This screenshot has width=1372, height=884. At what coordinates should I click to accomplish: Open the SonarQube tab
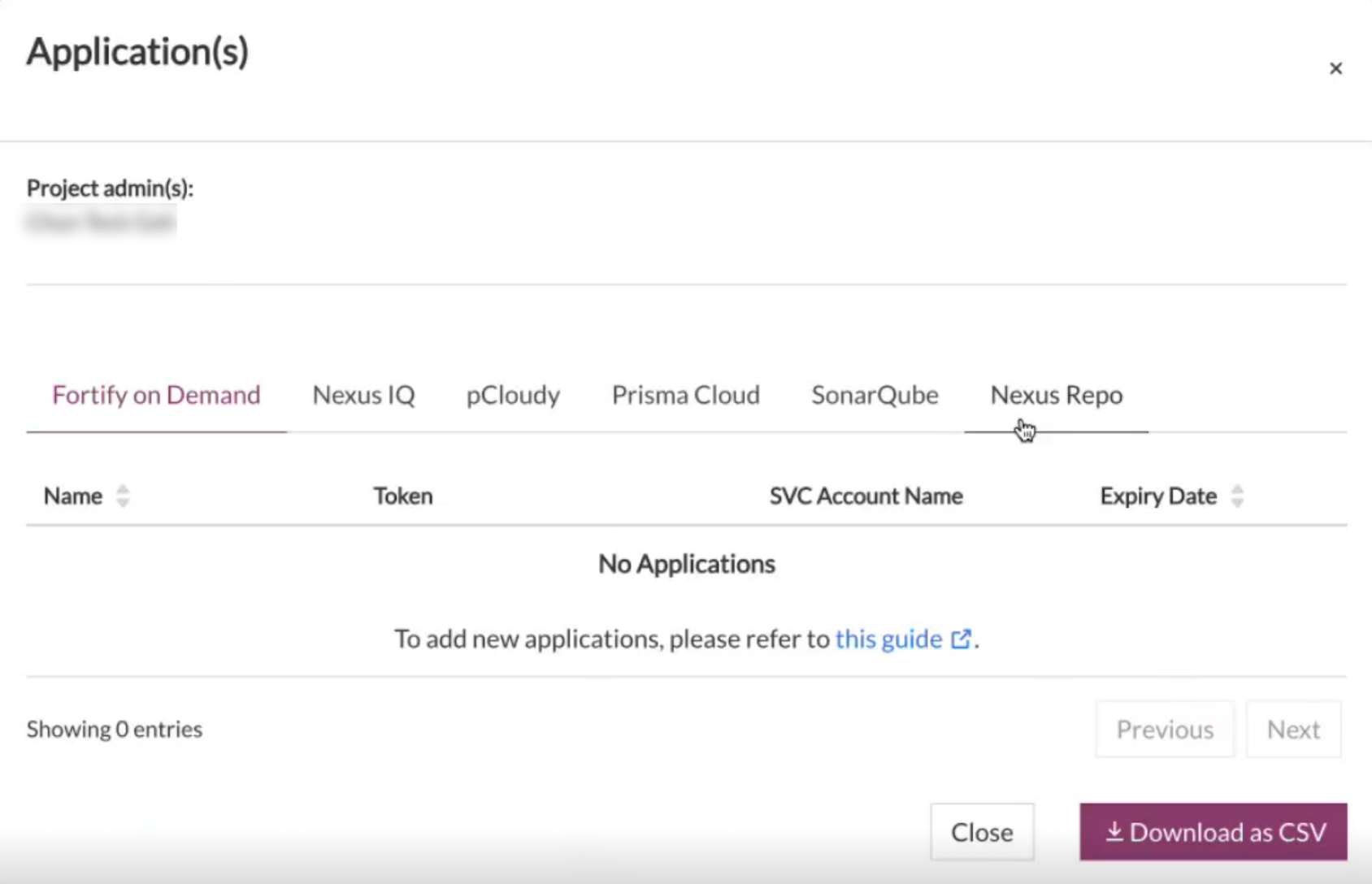(x=875, y=395)
